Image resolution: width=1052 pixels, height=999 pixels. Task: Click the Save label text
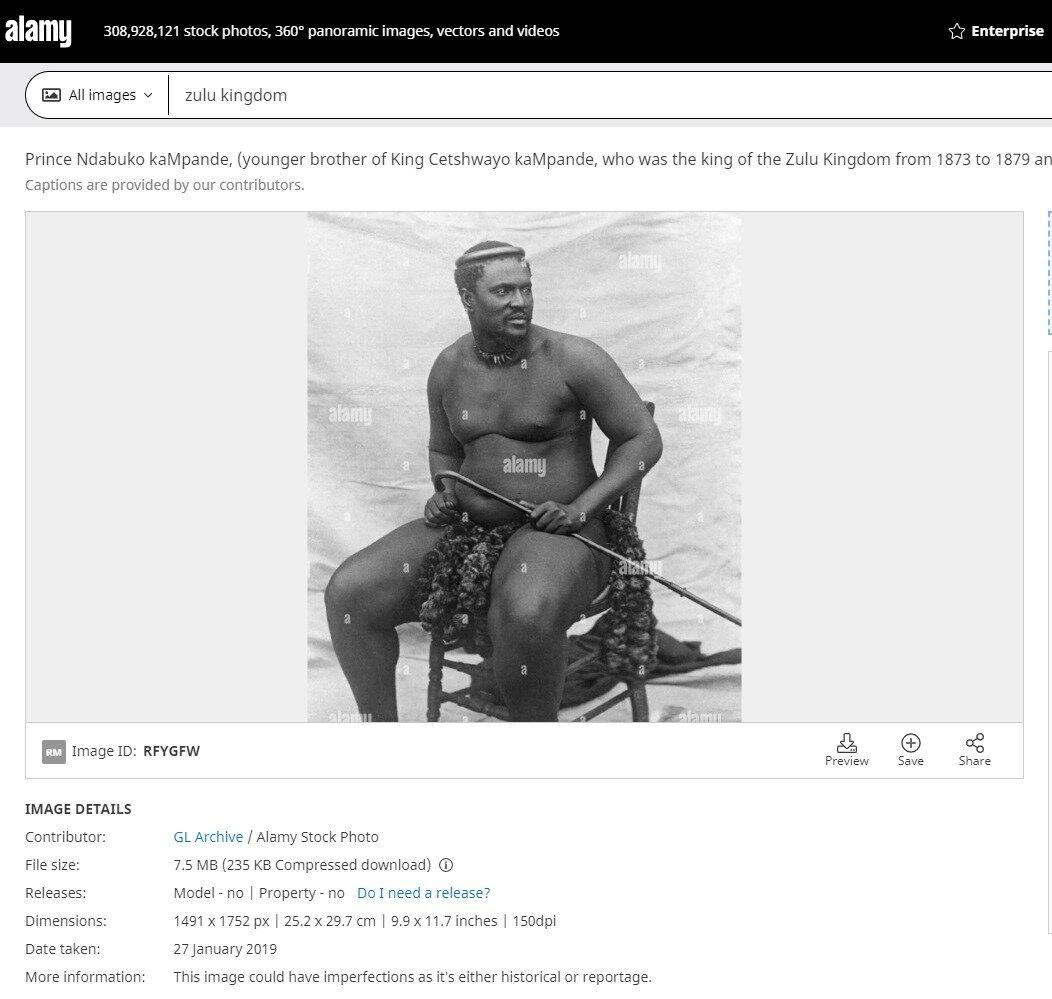910,761
